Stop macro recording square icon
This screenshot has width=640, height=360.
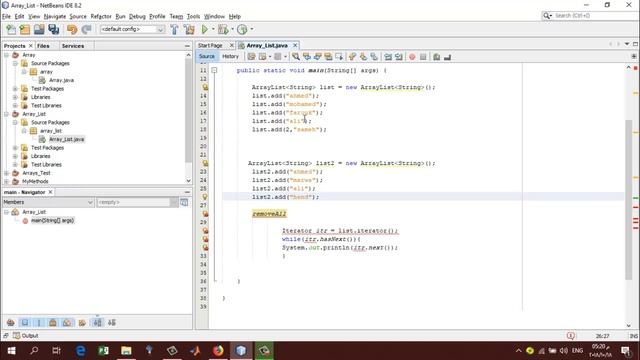[x=423, y=57]
